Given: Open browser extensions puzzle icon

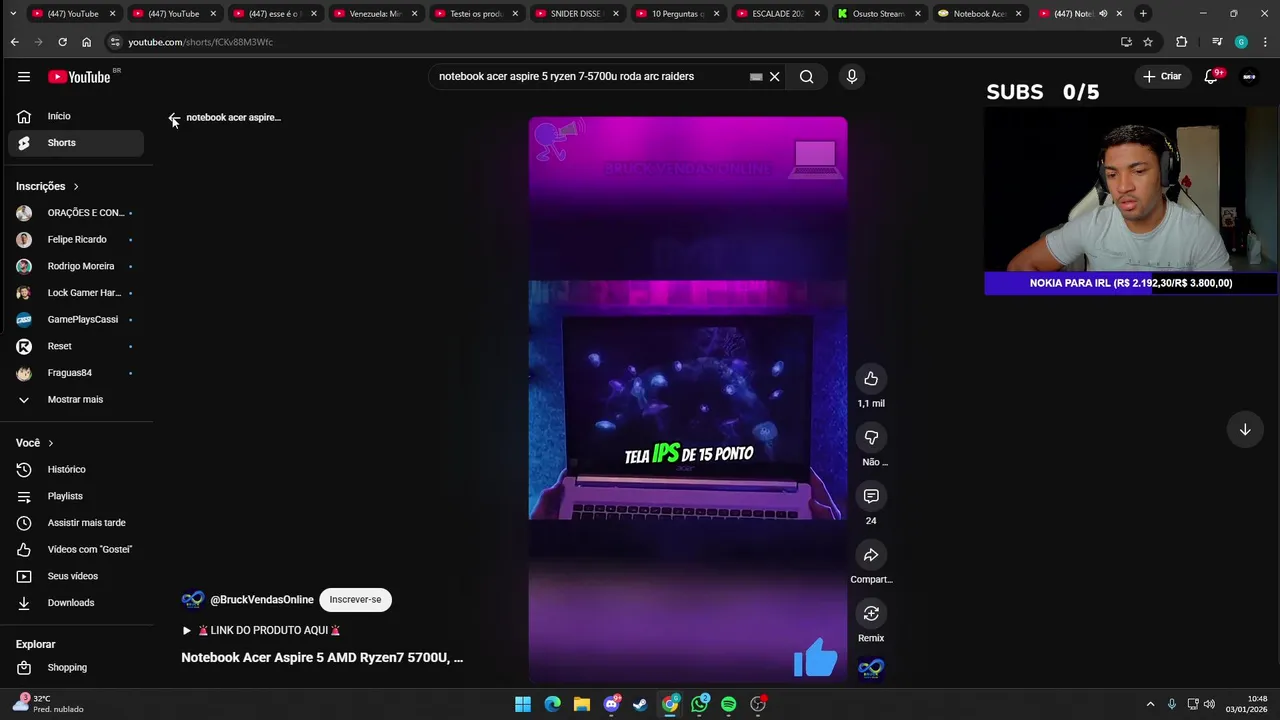Looking at the screenshot, I should (x=1182, y=42).
